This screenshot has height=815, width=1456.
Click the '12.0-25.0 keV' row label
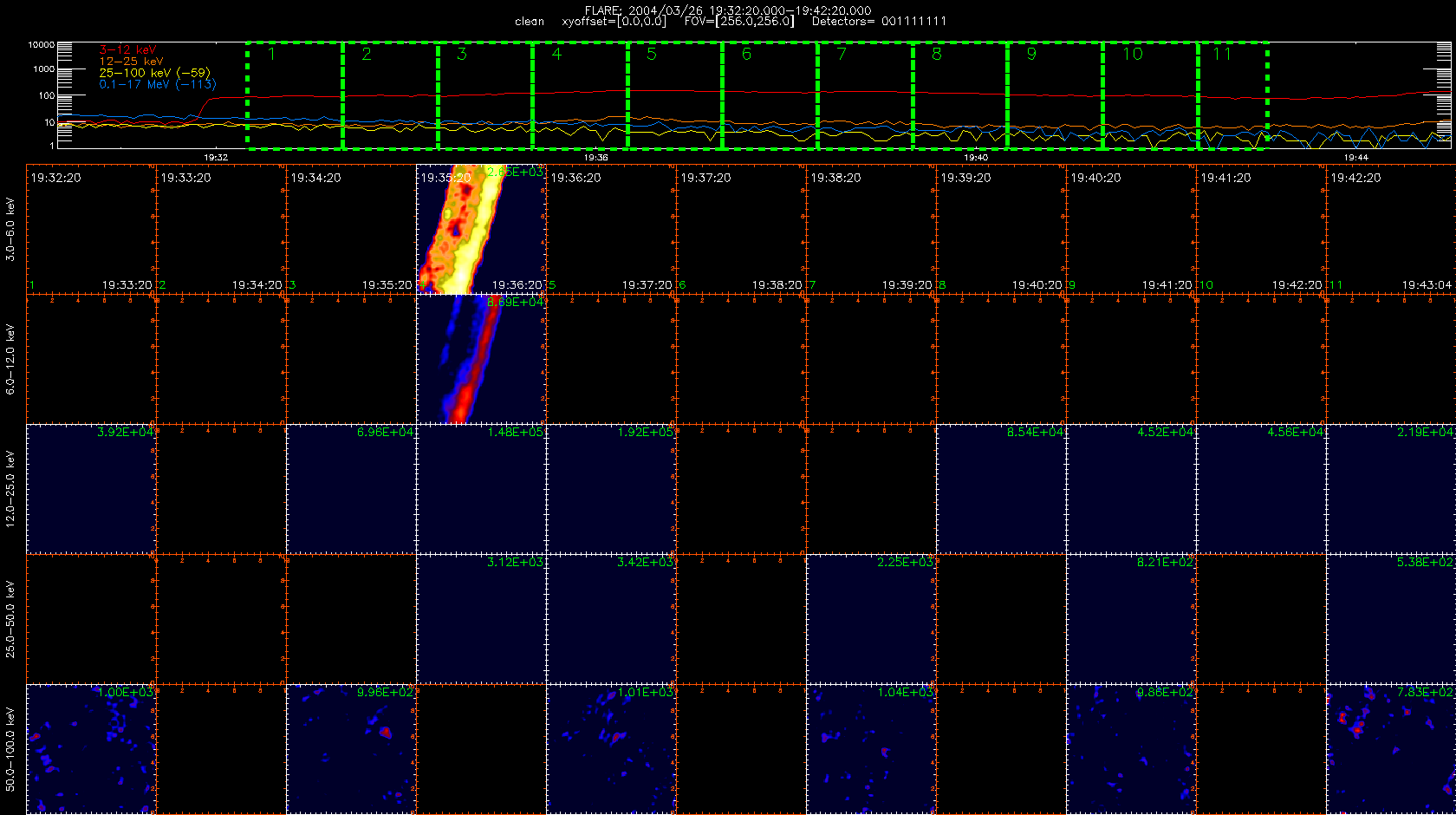[10, 489]
